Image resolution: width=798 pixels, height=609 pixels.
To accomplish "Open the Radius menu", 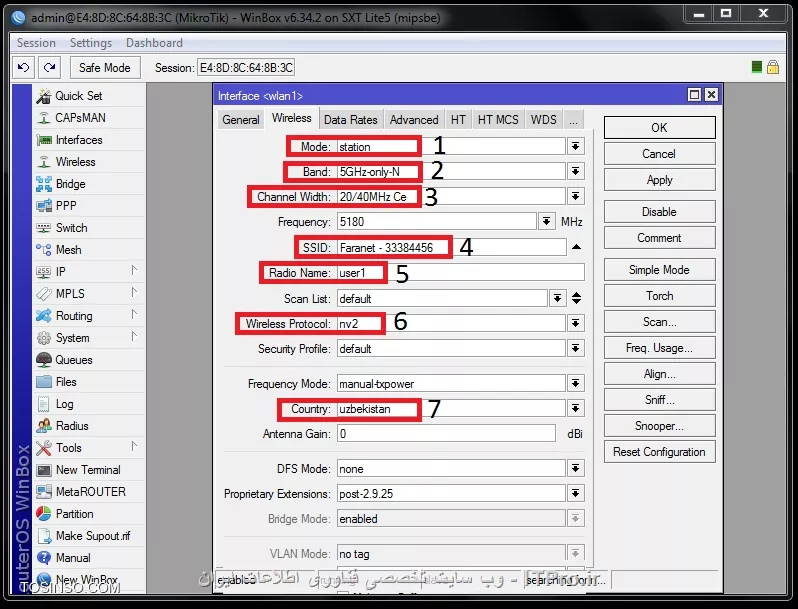I will tap(89, 426).
